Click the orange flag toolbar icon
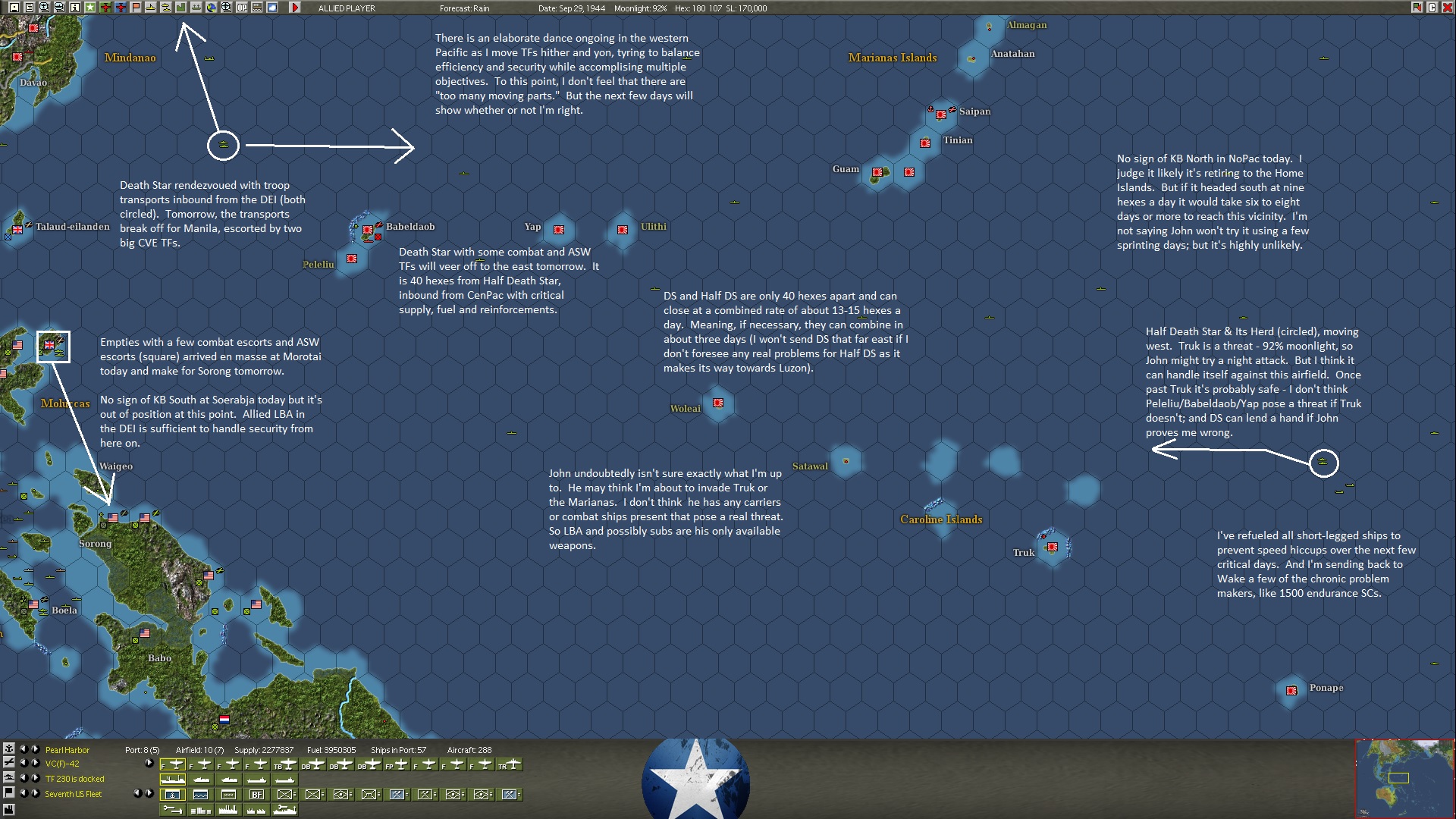The width and height of the screenshot is (1456, 819). [136, 8]
